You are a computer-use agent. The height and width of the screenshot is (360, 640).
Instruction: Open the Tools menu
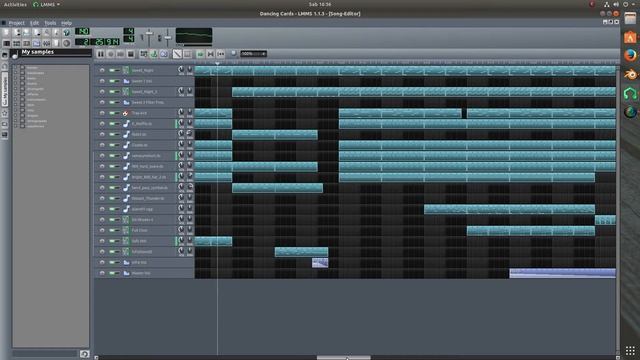[x=50, y=23]
